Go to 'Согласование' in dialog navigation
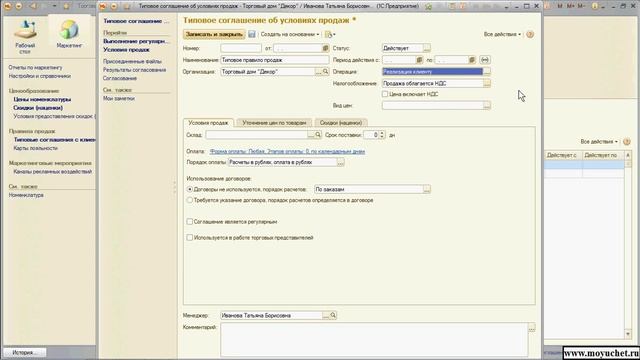This screenshot has width=640, height=360. point(120,78)
